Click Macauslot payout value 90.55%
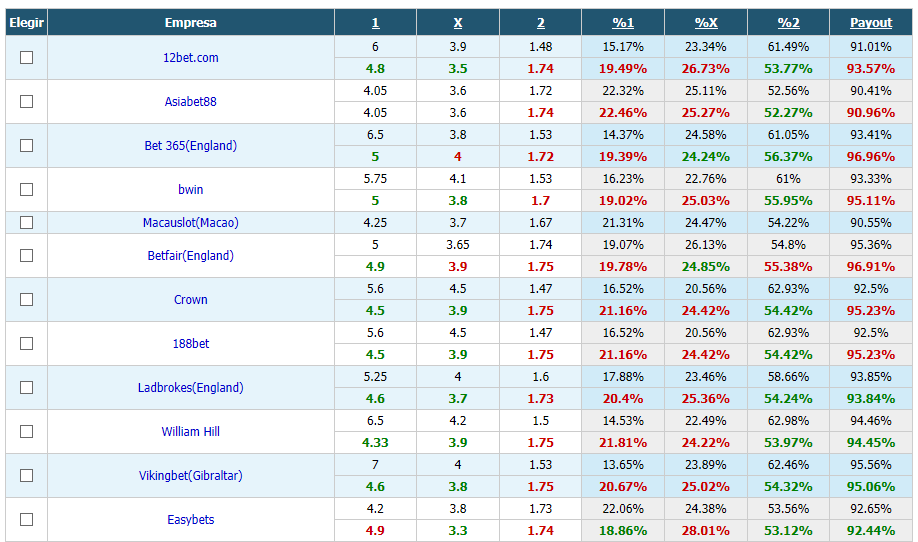Screen dimensions: 918x542 click(x=871, y=222)
